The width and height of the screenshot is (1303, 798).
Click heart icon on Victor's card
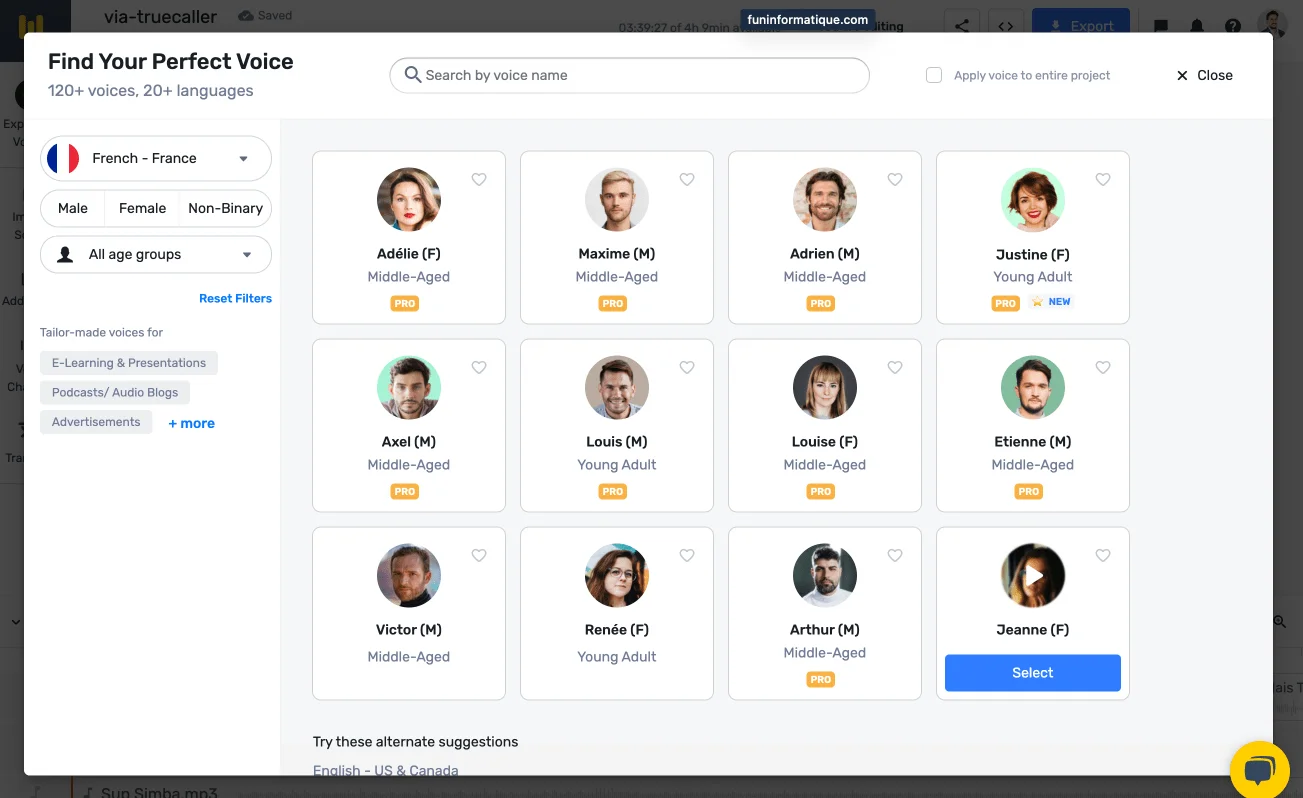pos(479,556)
